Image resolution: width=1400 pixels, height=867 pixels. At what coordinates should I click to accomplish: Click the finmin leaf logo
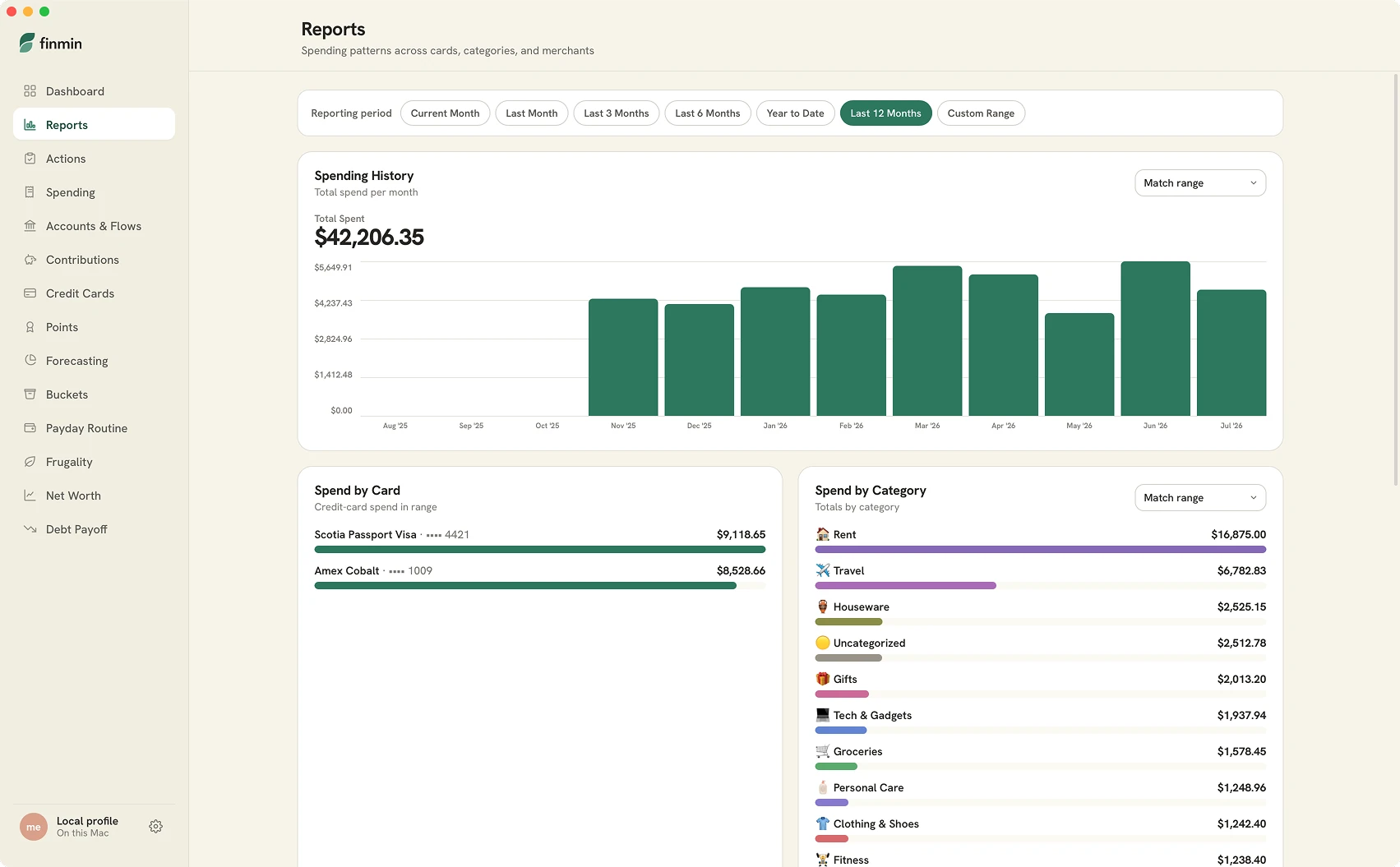[27, 43]
